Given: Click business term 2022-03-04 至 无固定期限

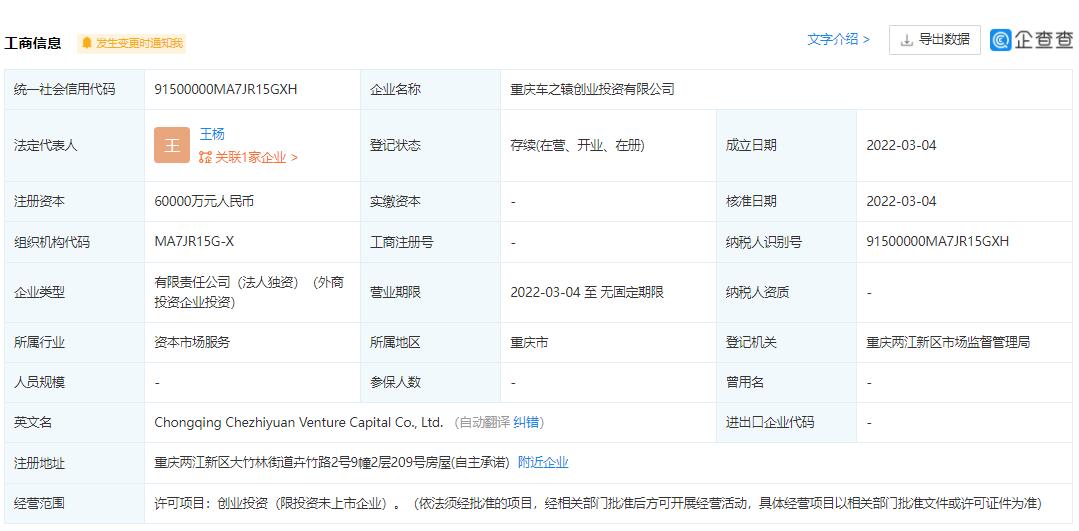Looking at the screenshot, I should pyautogui.click(x=586, y=292).
